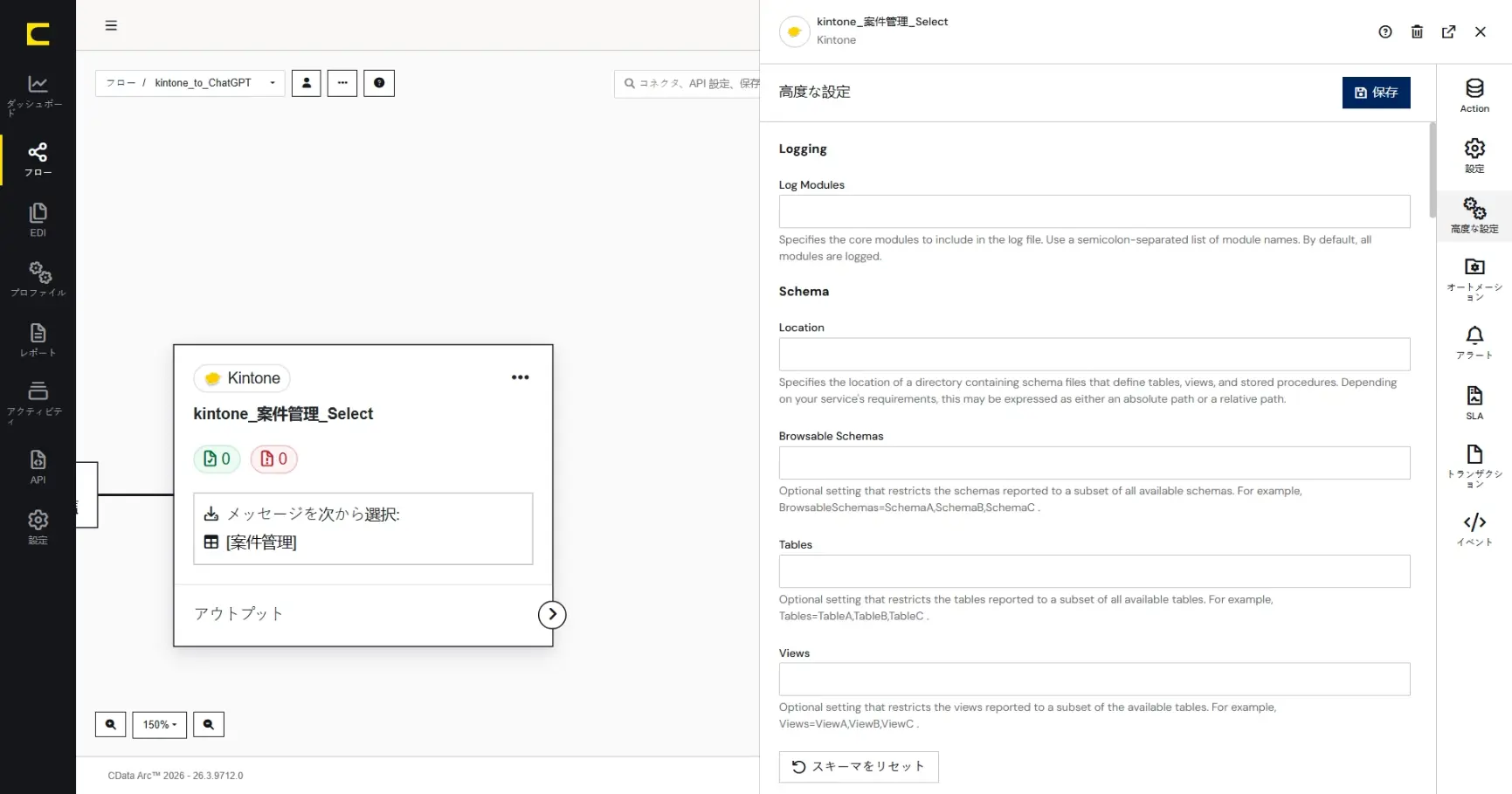
Task: Open the flow more-options ellipsis button
Action: tap(342, 83)
